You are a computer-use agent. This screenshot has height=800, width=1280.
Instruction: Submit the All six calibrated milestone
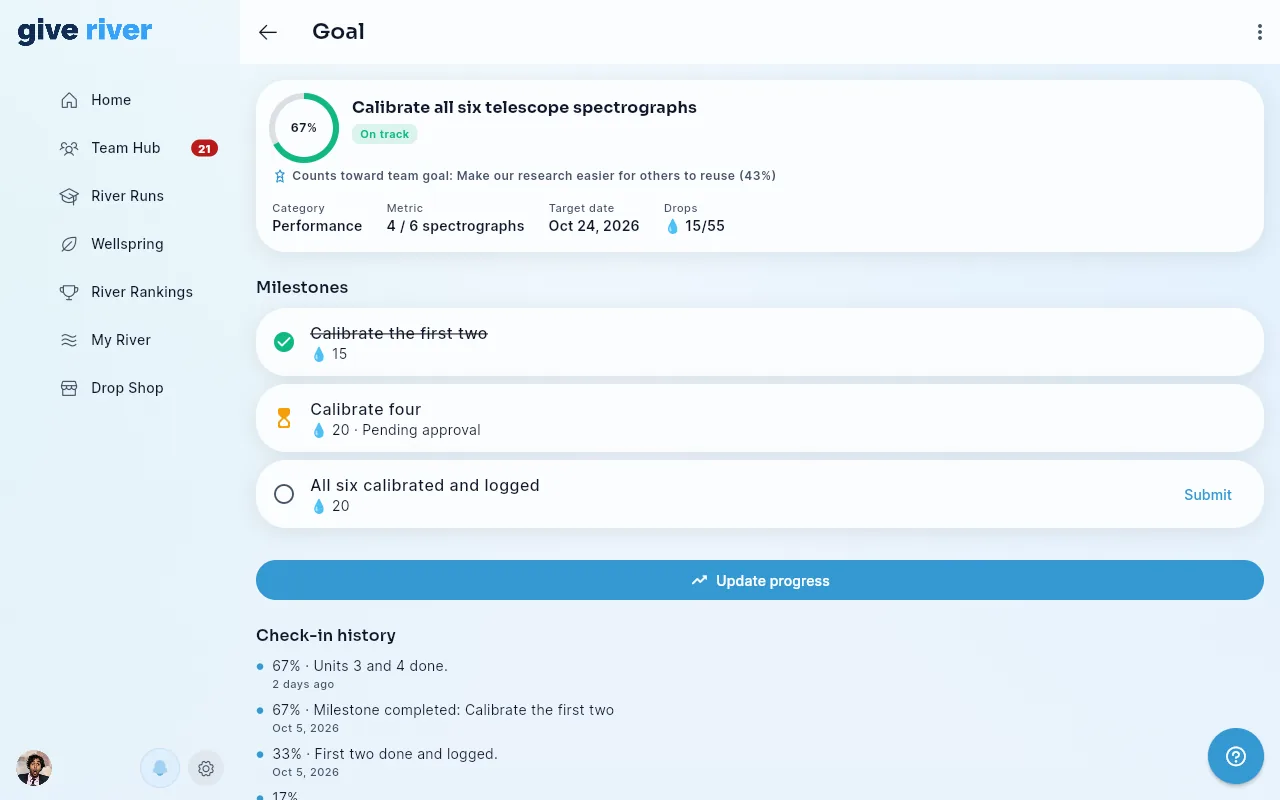tap(1208, 494)
